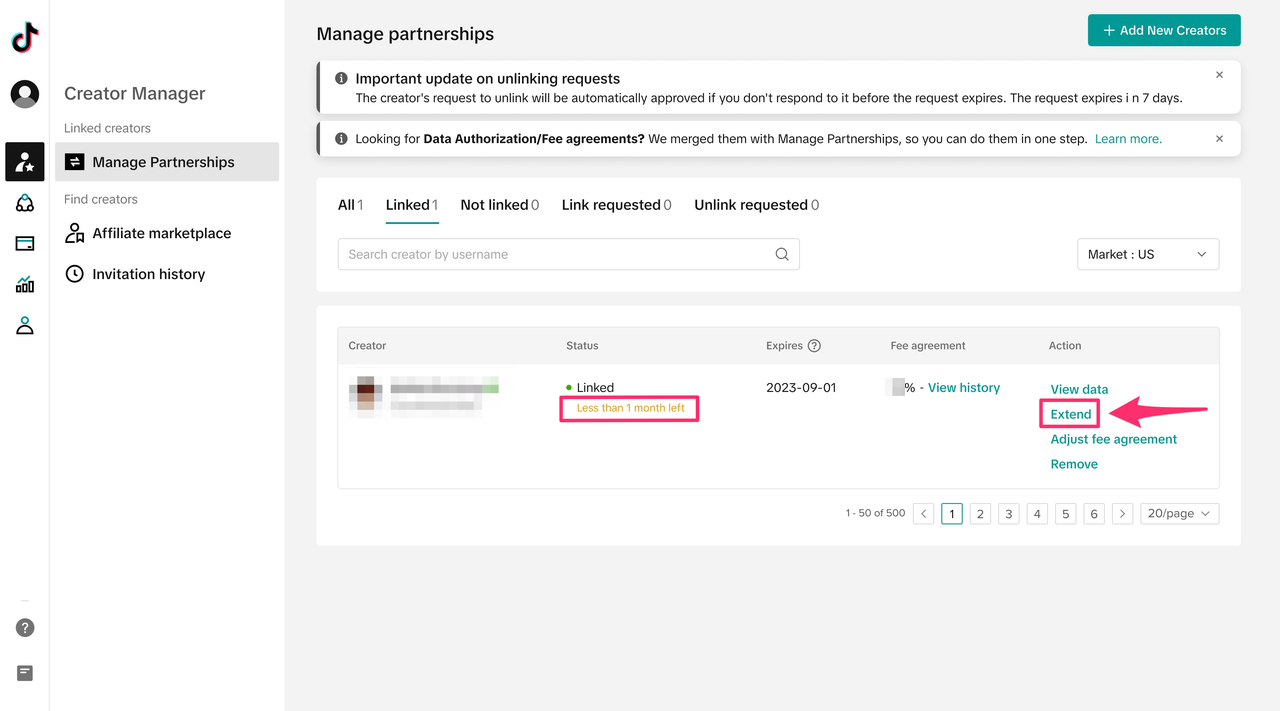Select the creator manager star-person sidebar icon
The image size is (1280, 711).
coord(25,162)
